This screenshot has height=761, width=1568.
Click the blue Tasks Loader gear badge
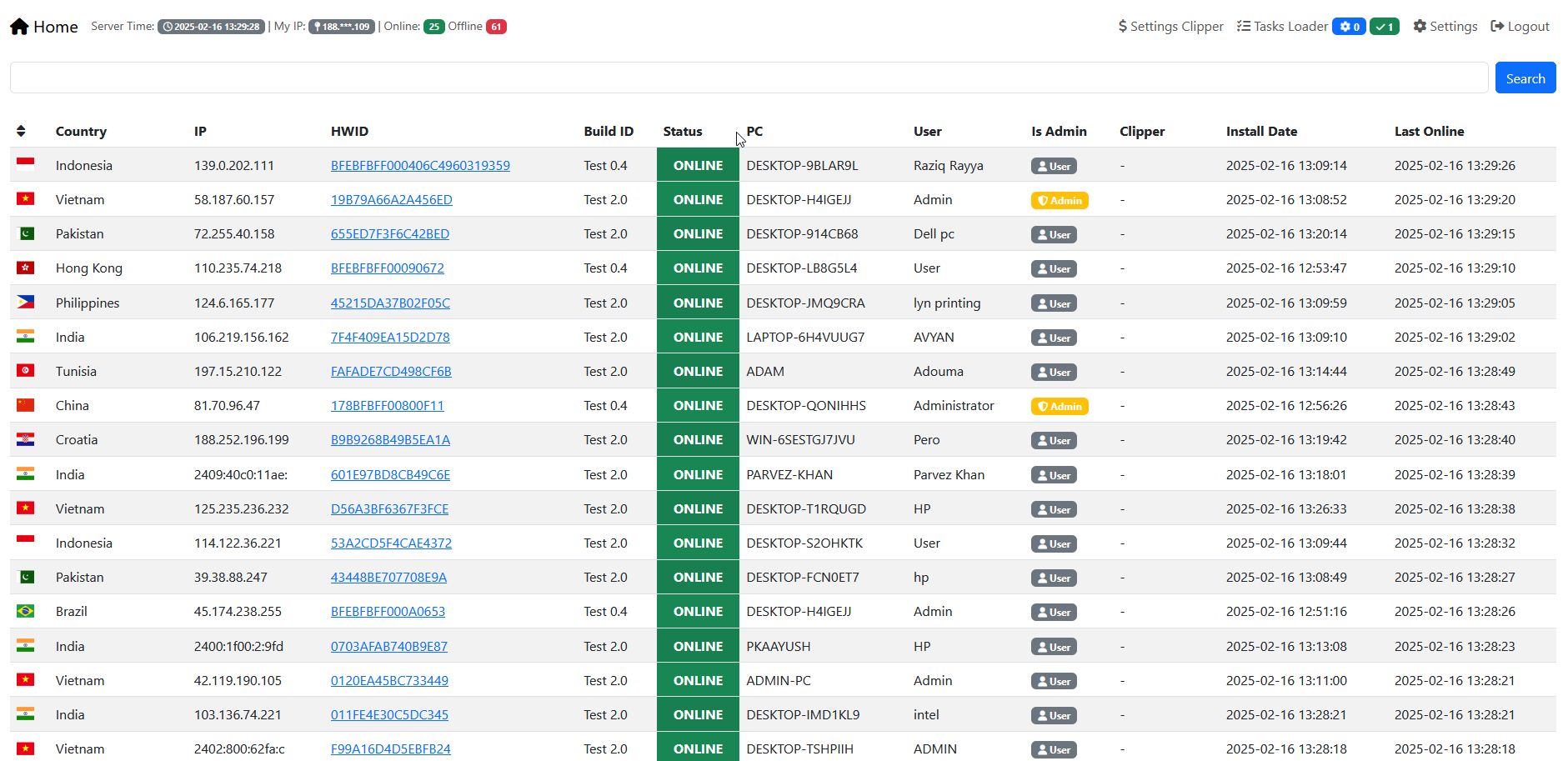(x=1349, y=27)
